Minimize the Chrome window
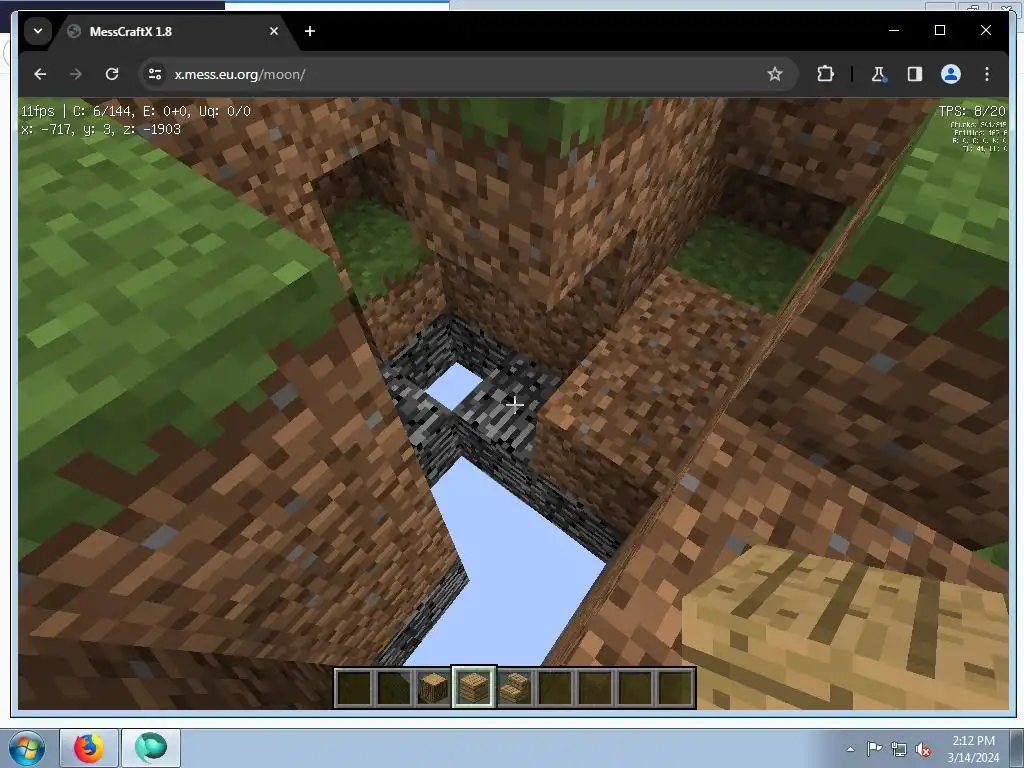Screen dimensions: 1024x768 click(x=894, y=30)
